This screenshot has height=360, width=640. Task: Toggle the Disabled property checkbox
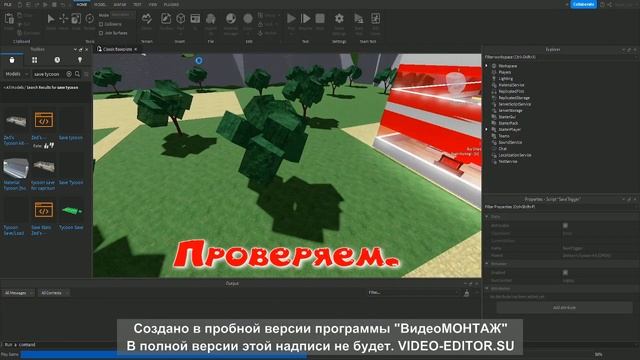coord(565,272)
